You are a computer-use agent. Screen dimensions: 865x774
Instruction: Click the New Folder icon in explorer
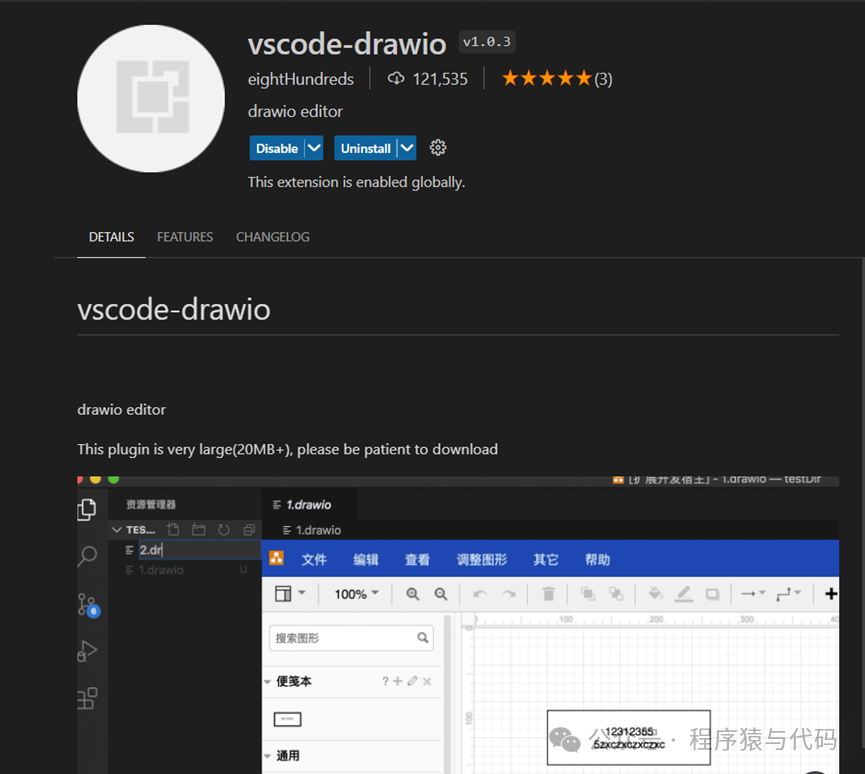[x=198, y=530]
